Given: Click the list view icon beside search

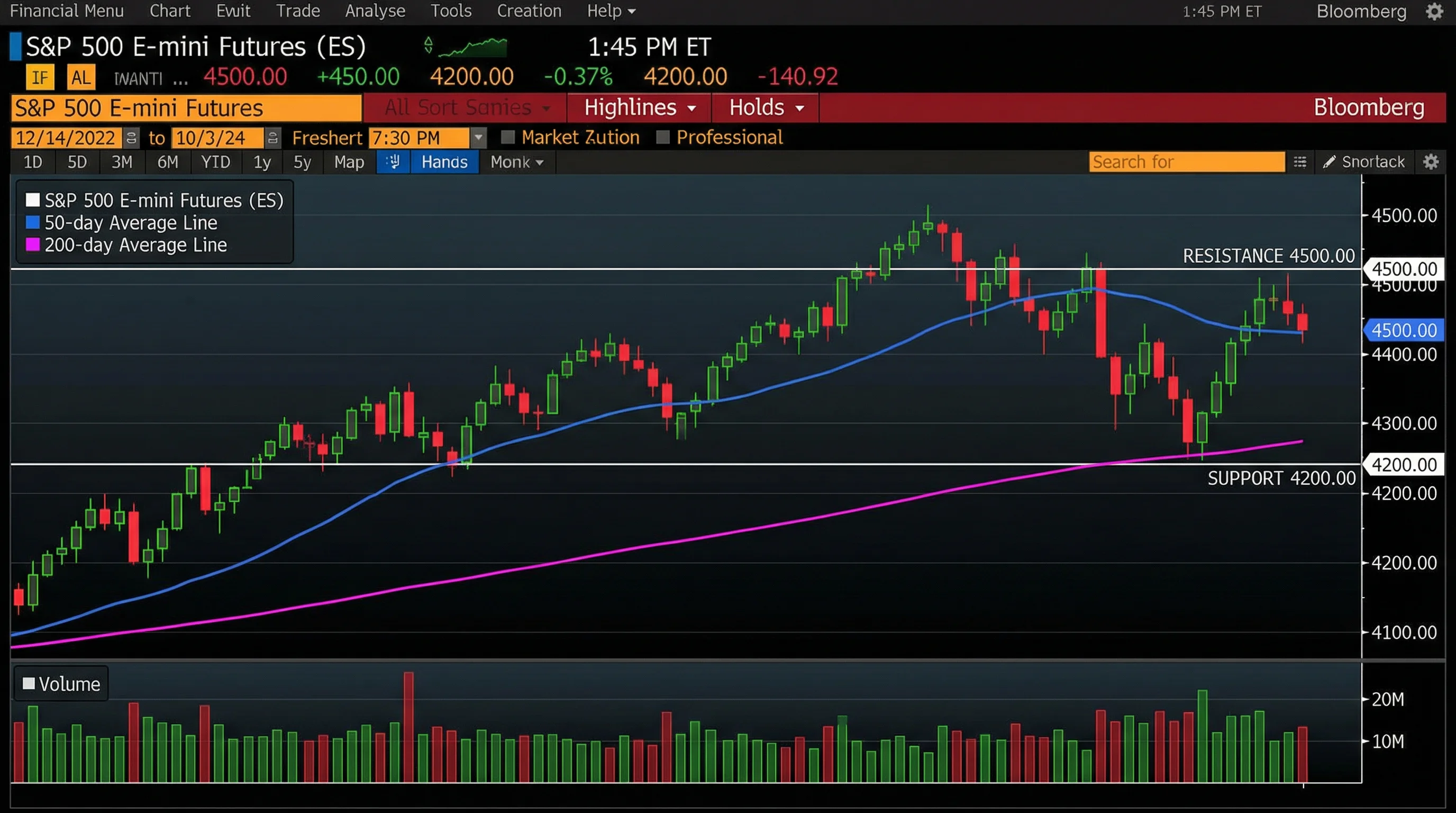Looking at the screenshot, I should (x=1299, y=162).
